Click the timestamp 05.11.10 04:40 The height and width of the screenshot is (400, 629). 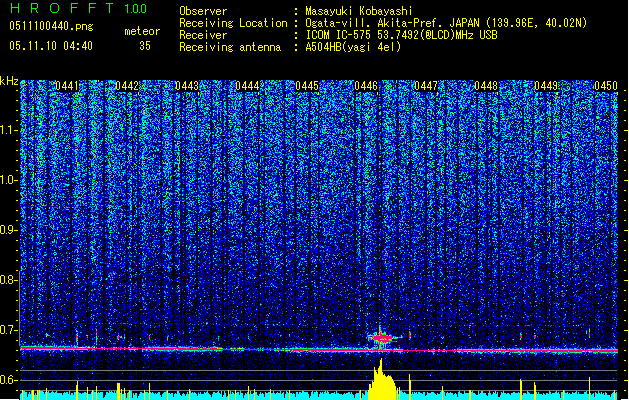point(51,46)
